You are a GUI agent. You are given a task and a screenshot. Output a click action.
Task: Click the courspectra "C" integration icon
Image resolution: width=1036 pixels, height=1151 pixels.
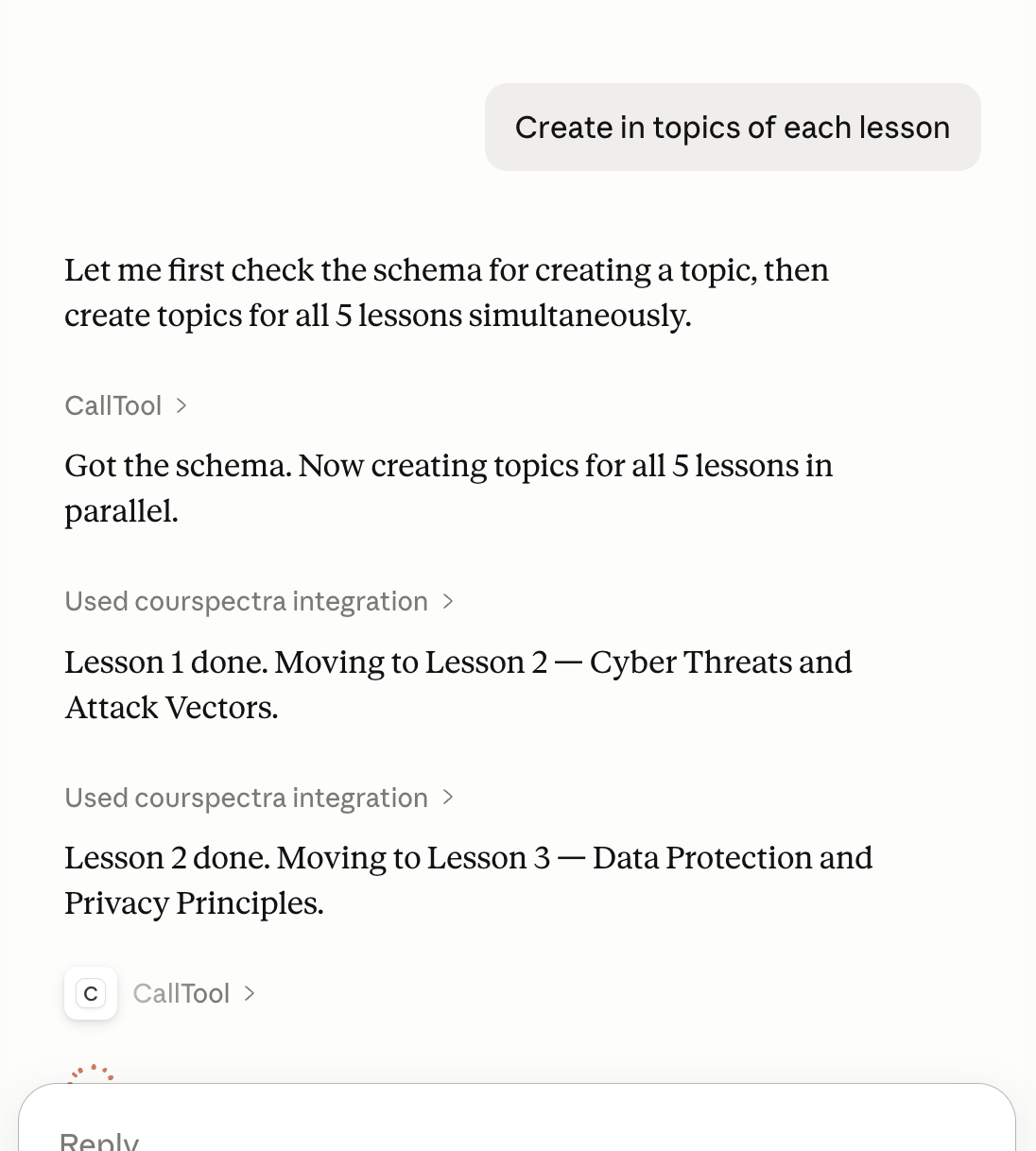(91, 993)
